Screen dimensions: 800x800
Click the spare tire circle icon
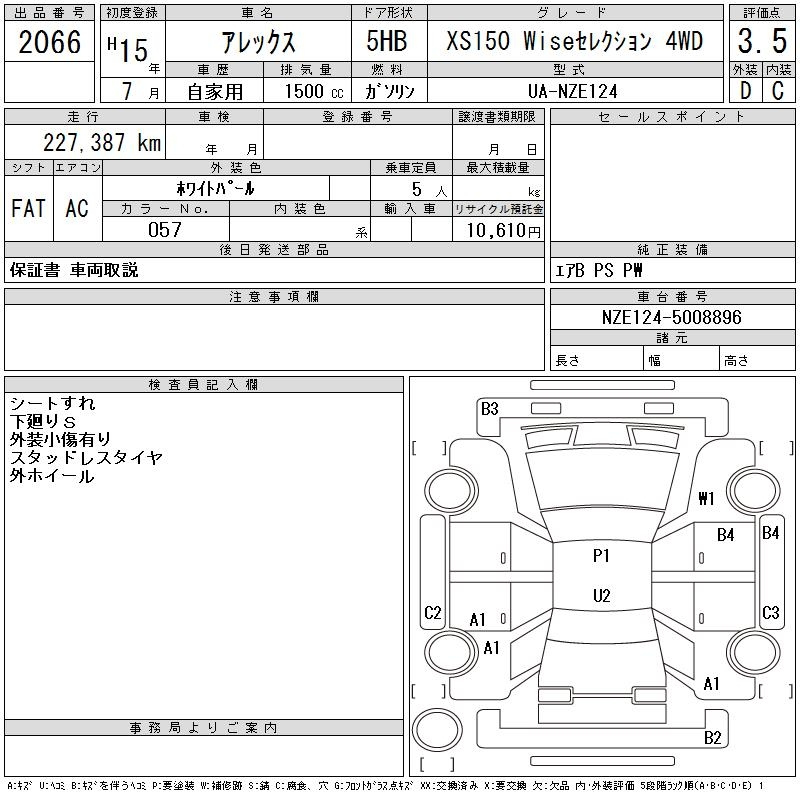437,729
